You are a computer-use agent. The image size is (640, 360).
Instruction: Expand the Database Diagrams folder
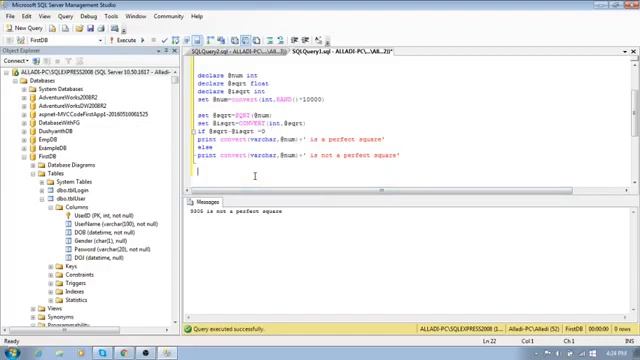pos(33,165)
